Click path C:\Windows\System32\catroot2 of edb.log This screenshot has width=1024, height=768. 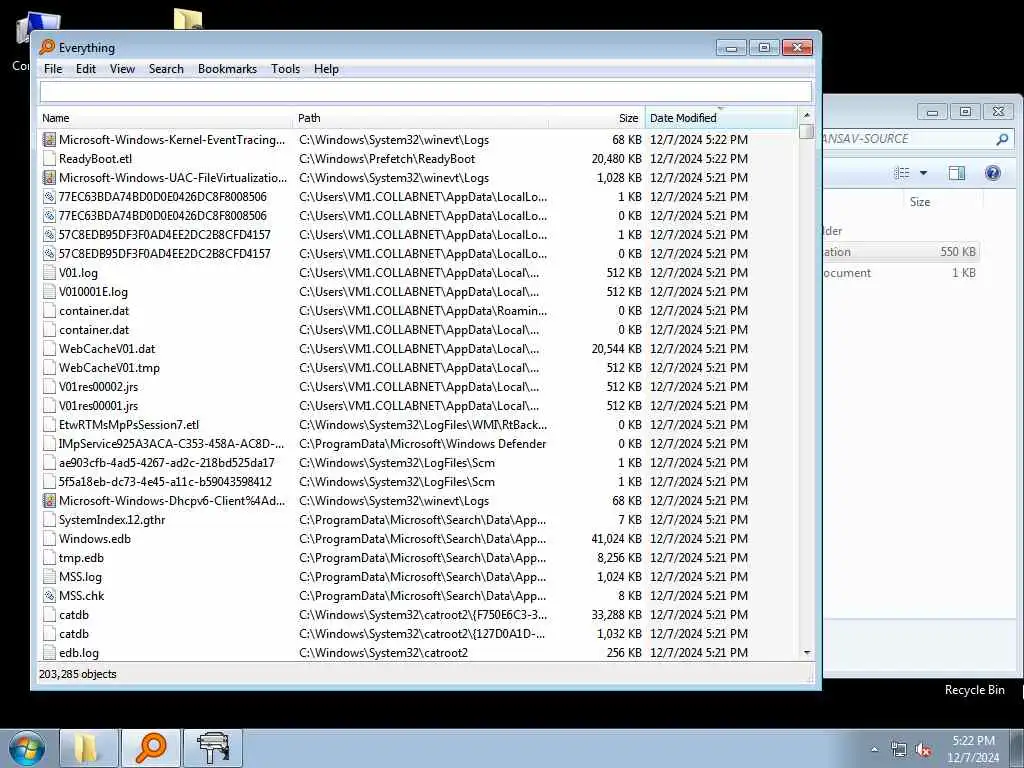coord(383,652)
